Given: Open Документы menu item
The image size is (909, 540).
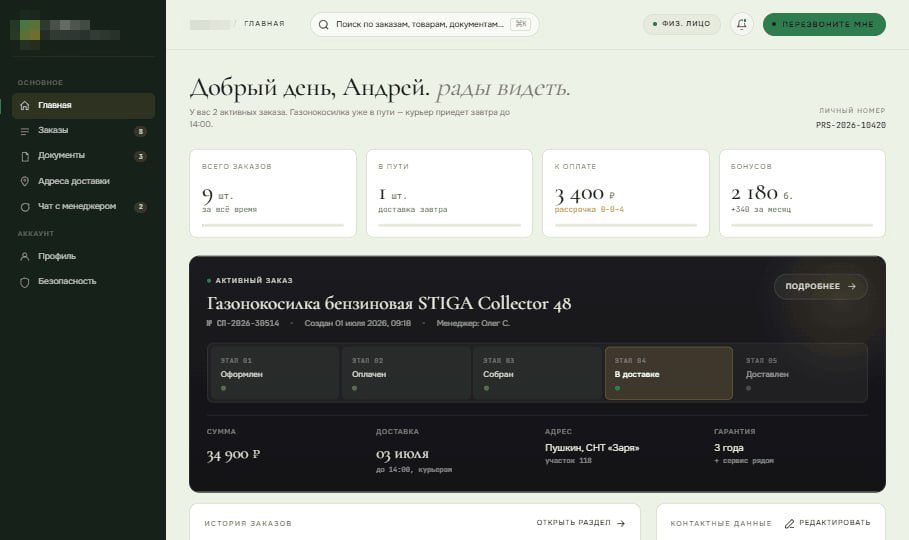Looking at the screenshot, I should click(x=83, y=155).
